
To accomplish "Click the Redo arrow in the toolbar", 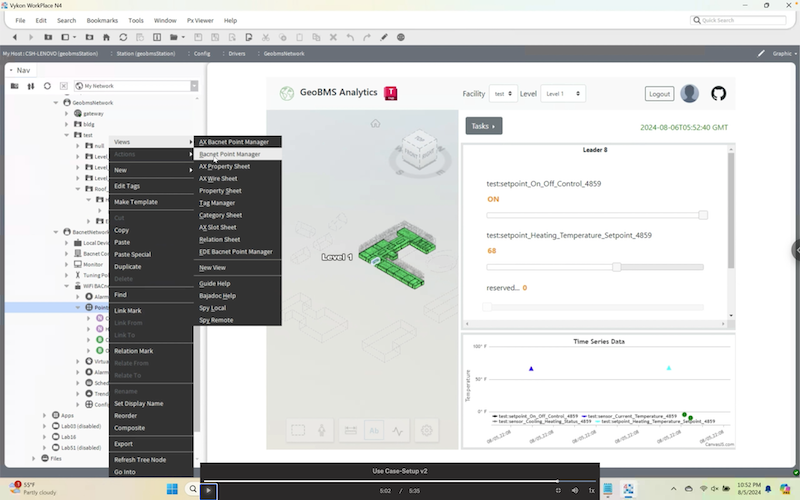I will [367, 37].
